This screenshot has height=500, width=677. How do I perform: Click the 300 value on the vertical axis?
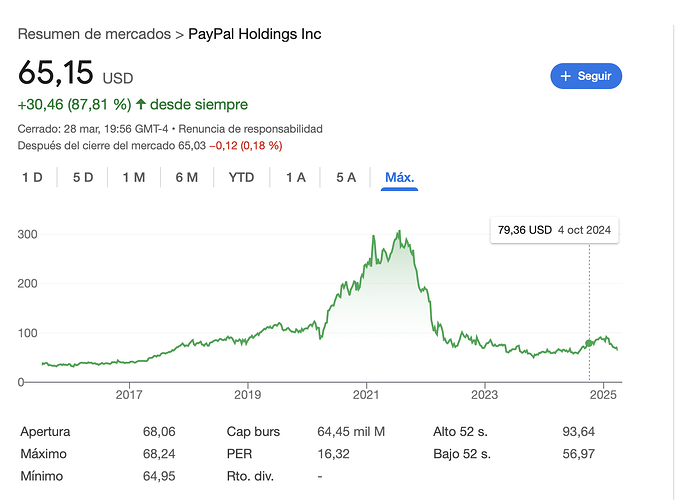click(27, 234)
